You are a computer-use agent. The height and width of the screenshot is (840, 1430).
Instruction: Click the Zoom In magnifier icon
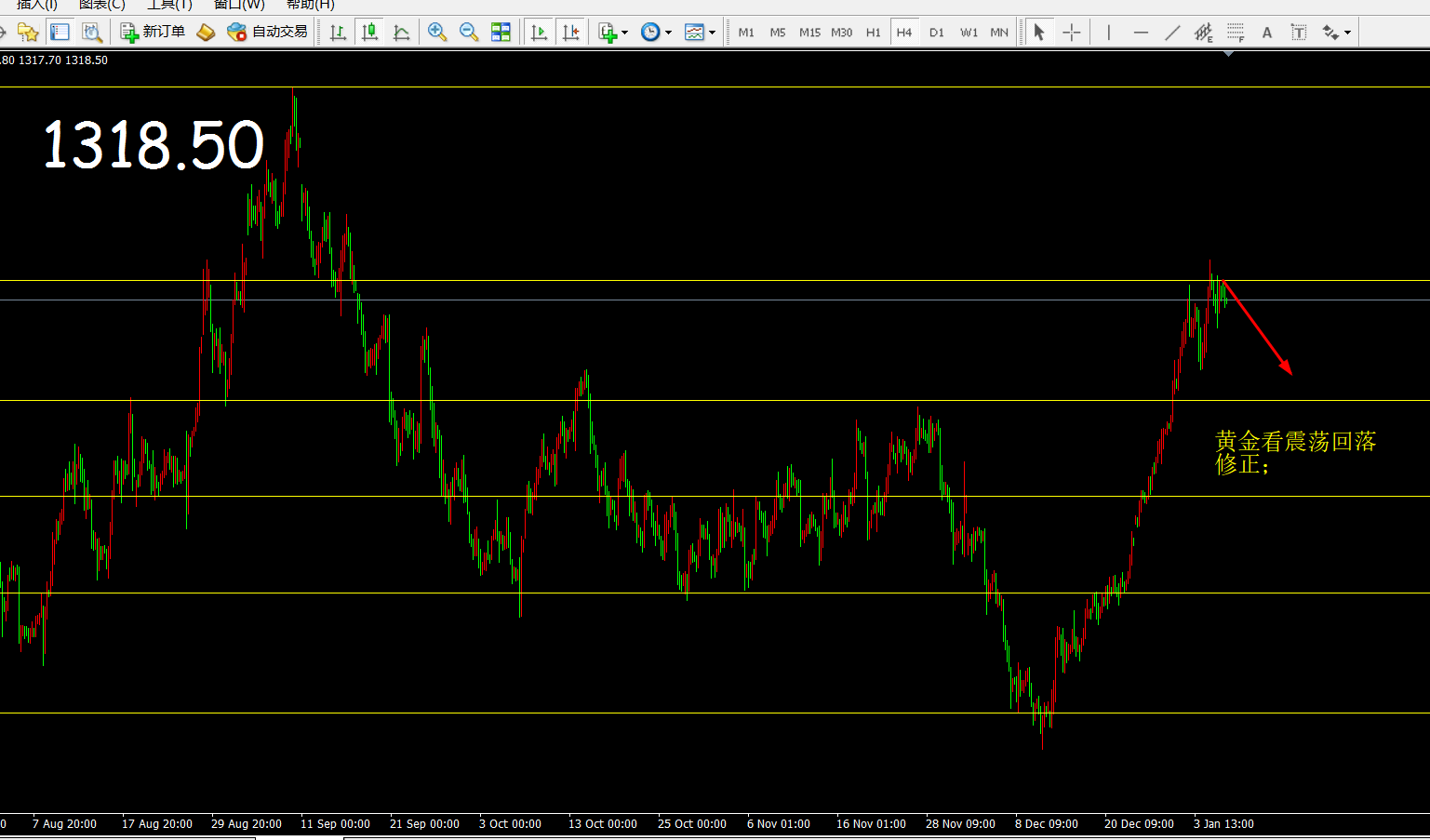tap(436, 33)
